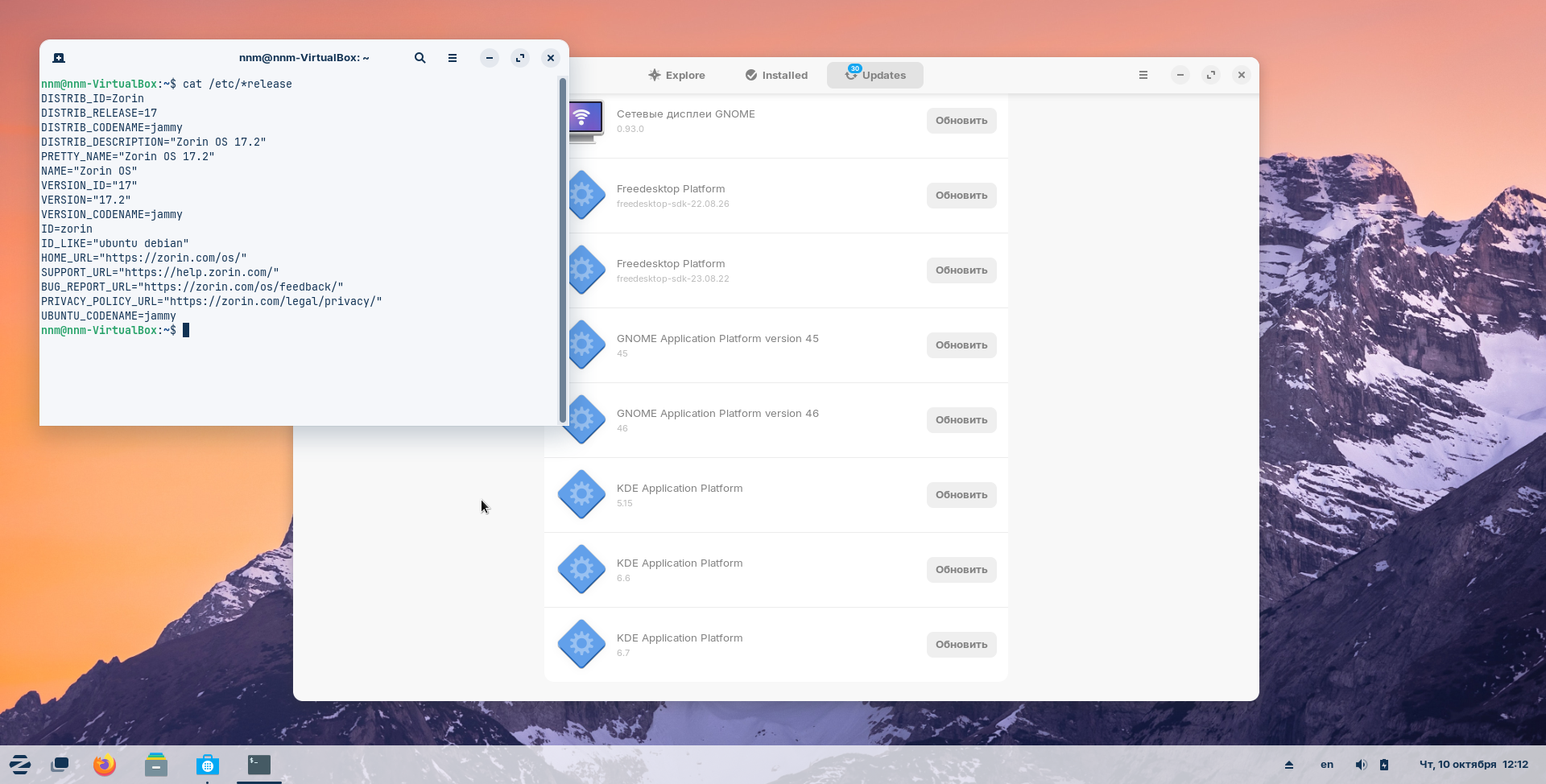
Task: Click the freedesktop-sdk-23.08.22 version text
Action: point(673,279)
